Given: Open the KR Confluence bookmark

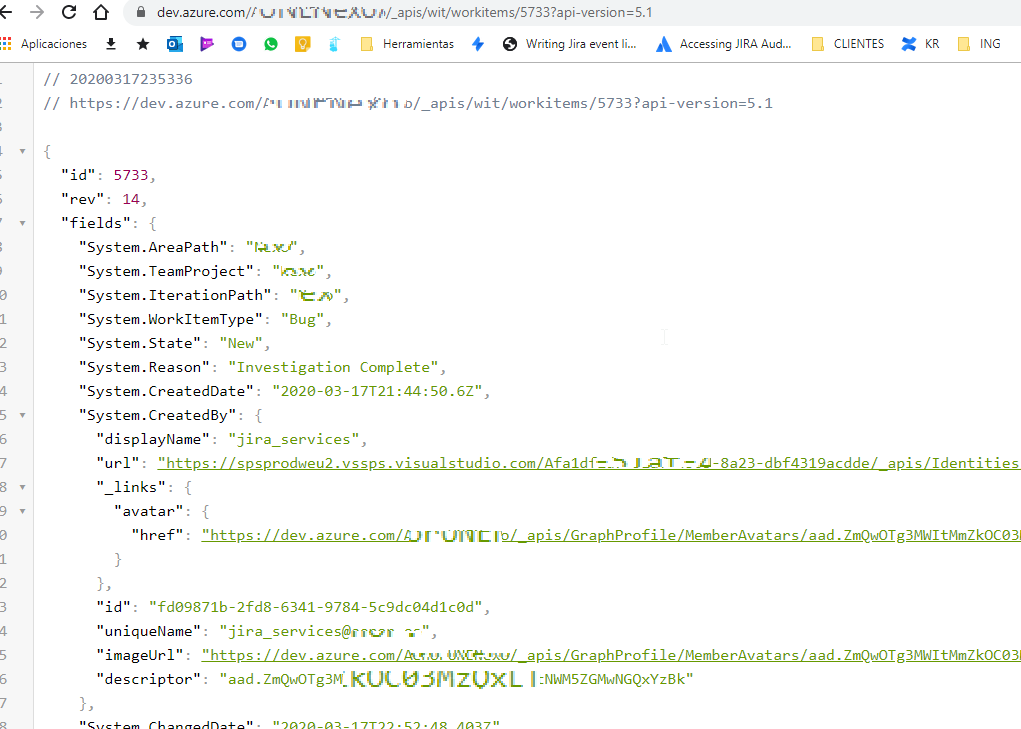Looking at the screenshot, I should (x=920, y=44).
